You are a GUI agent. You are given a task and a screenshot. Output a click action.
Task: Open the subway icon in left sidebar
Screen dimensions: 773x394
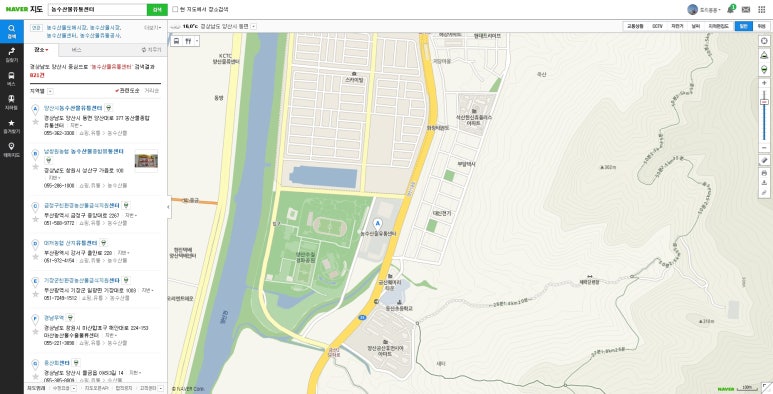click(x=11, y=102)
